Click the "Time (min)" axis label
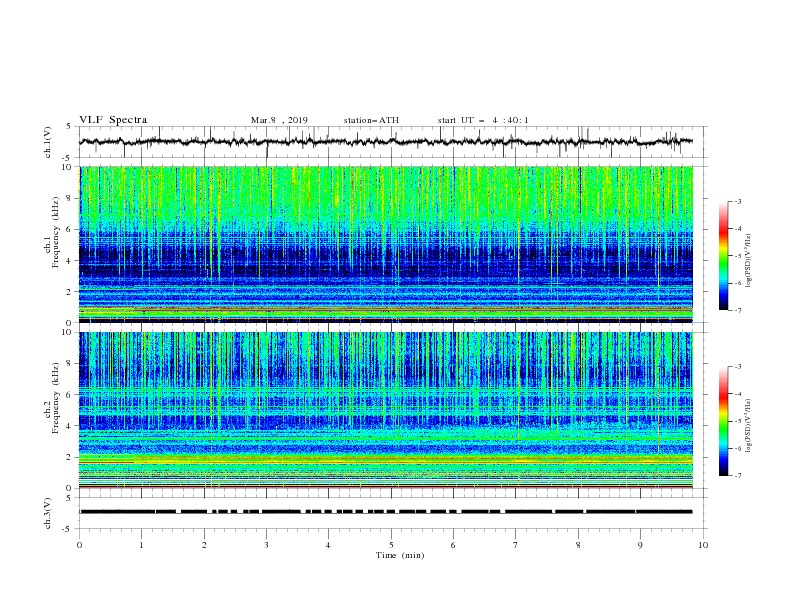The width and height of the screenshot is (792, 612). tap(400, 555)
